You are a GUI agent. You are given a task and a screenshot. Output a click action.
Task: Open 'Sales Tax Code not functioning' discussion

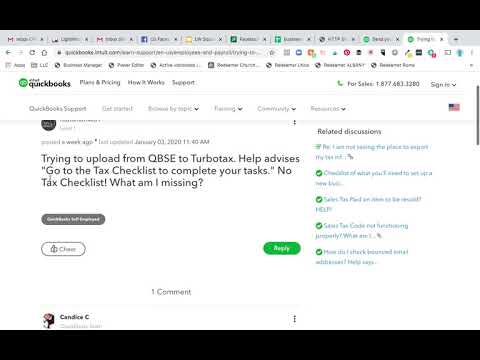pos(362,230)
